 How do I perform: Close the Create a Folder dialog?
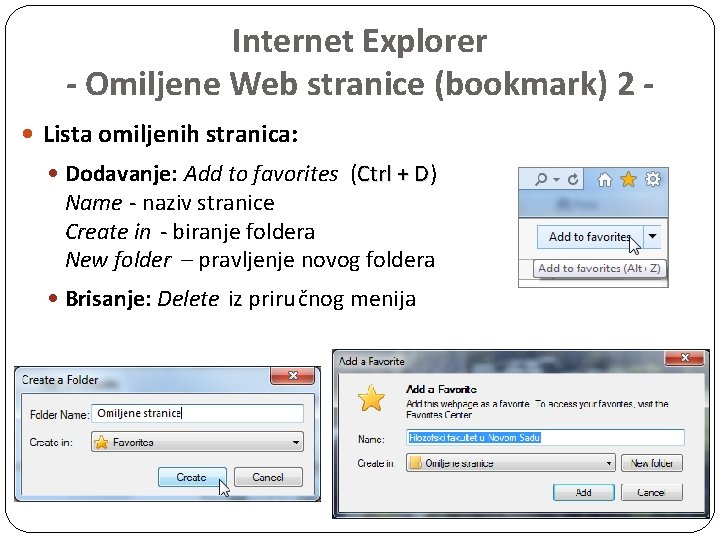[293, 376]
